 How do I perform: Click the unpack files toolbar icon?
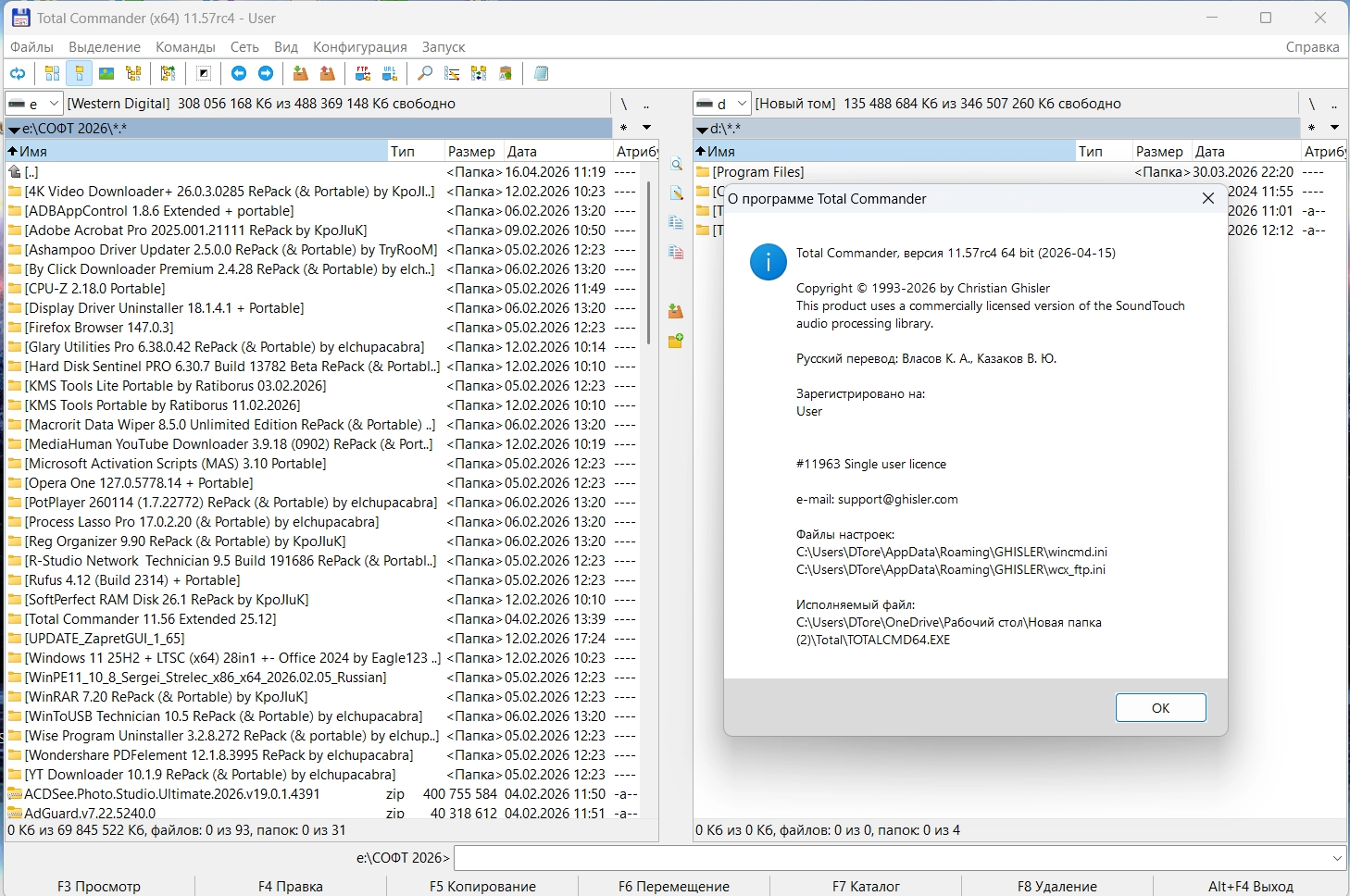pos(327,74)
